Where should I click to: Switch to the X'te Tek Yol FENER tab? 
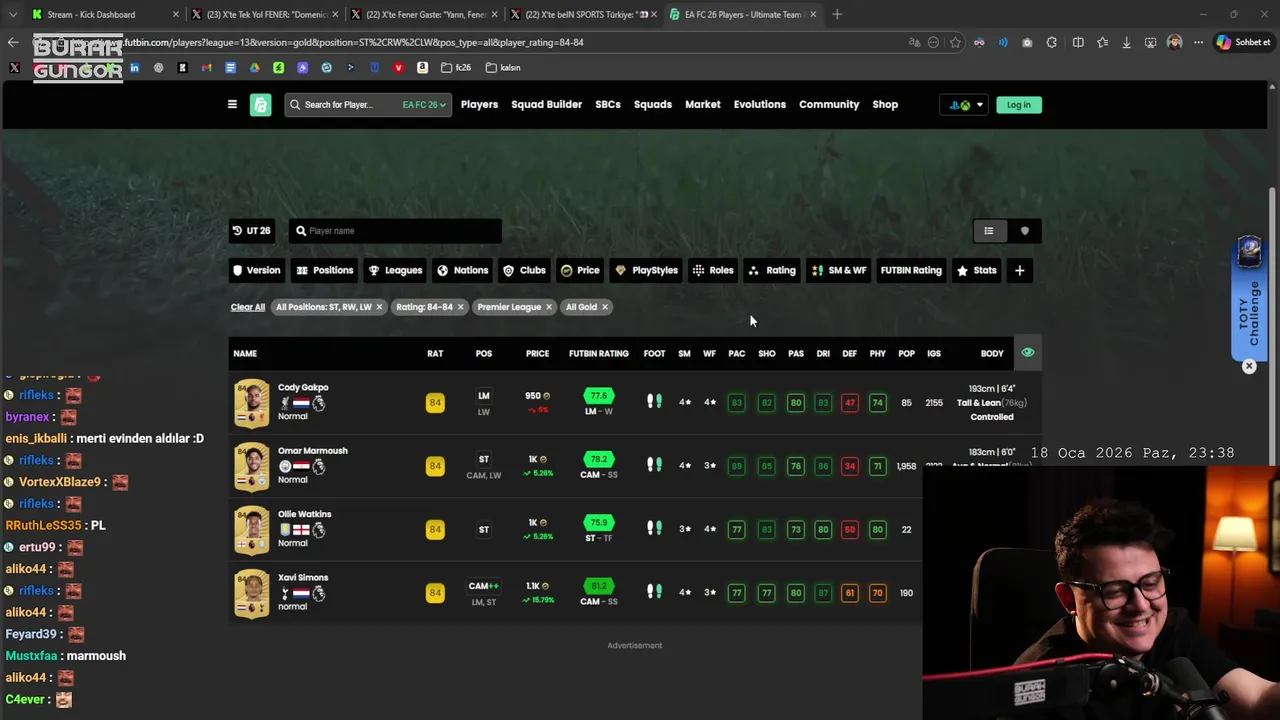point(266,14)
